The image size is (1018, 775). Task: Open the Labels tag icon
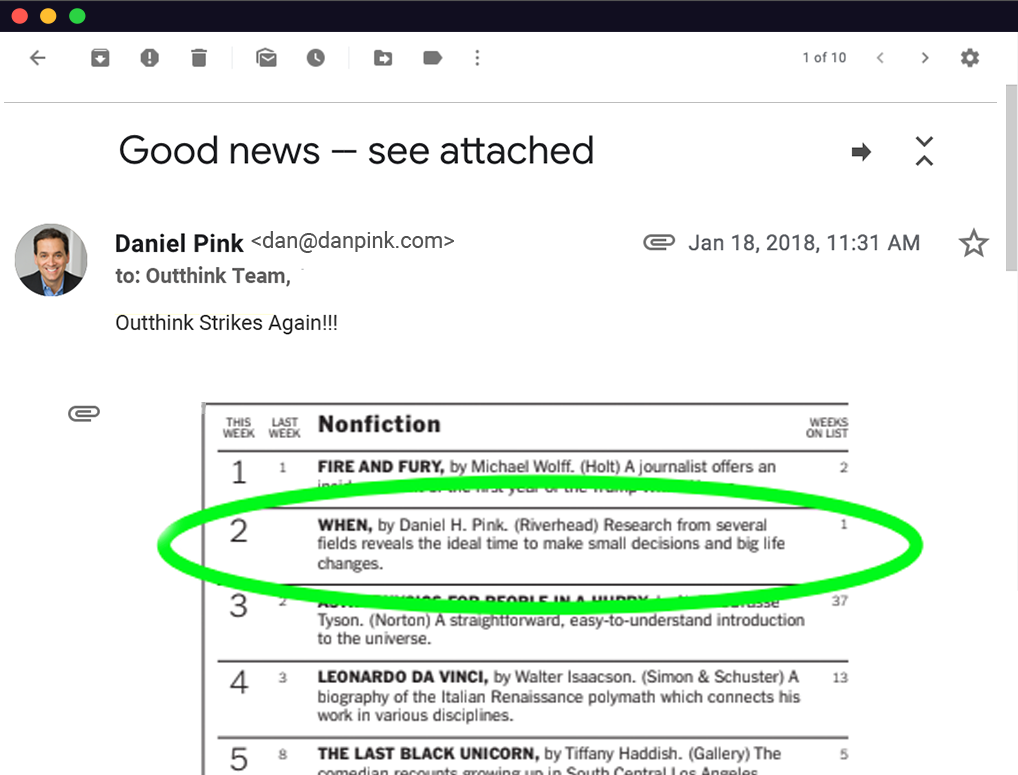(x=432, y=58)
